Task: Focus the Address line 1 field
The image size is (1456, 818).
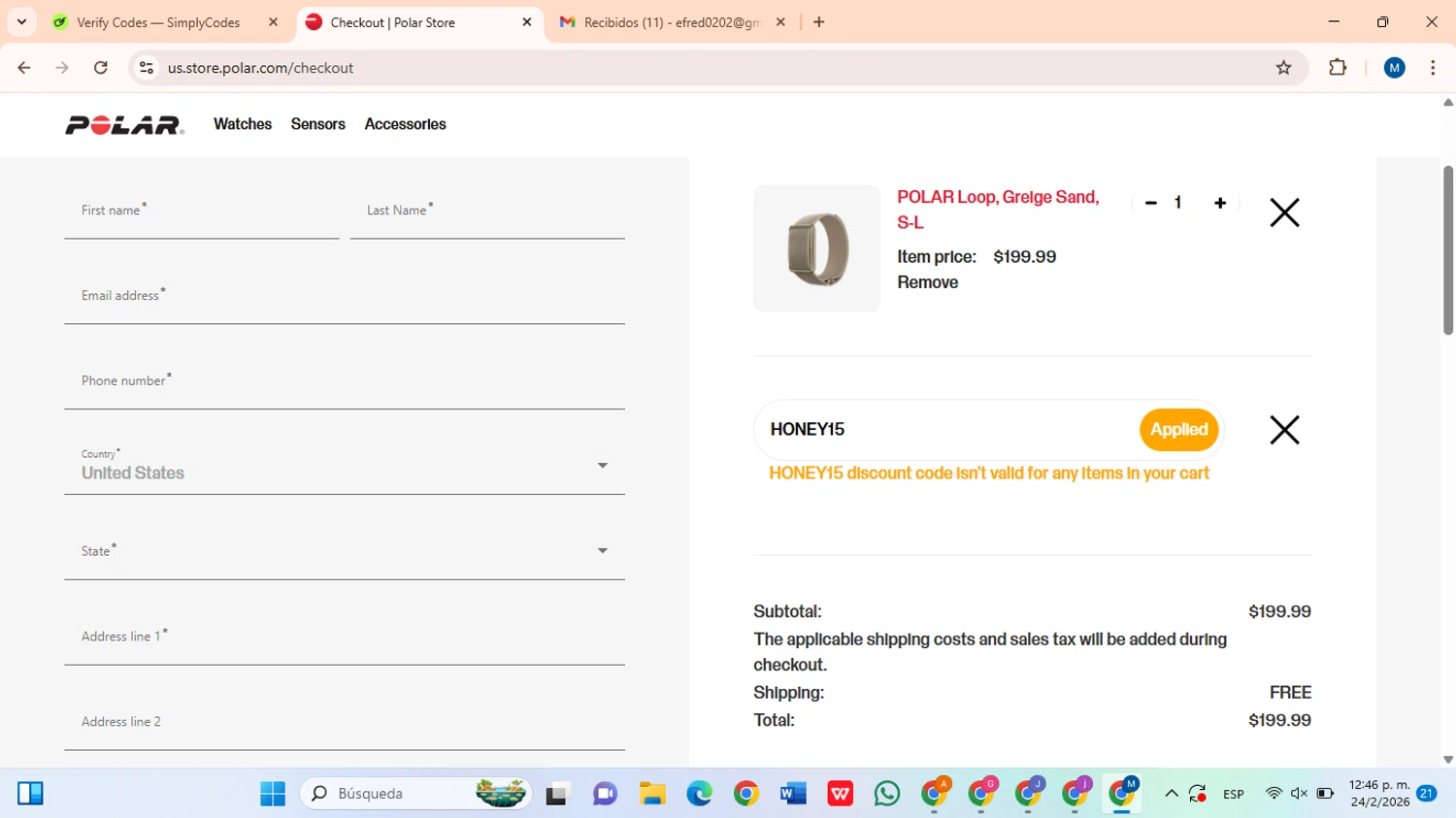Action: [x=345, y=638]
